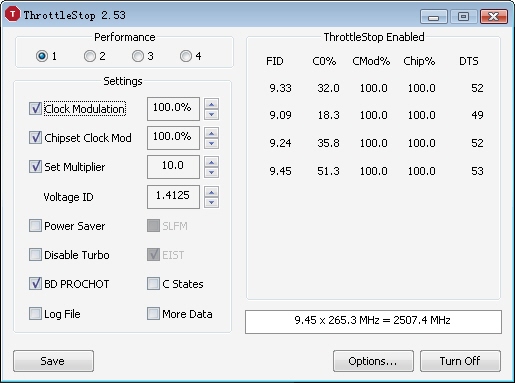515x383 pixels.
Task: Click the Voltage ID 1.4125 value field
Action: pyautogui.click(x=173, y=197)
